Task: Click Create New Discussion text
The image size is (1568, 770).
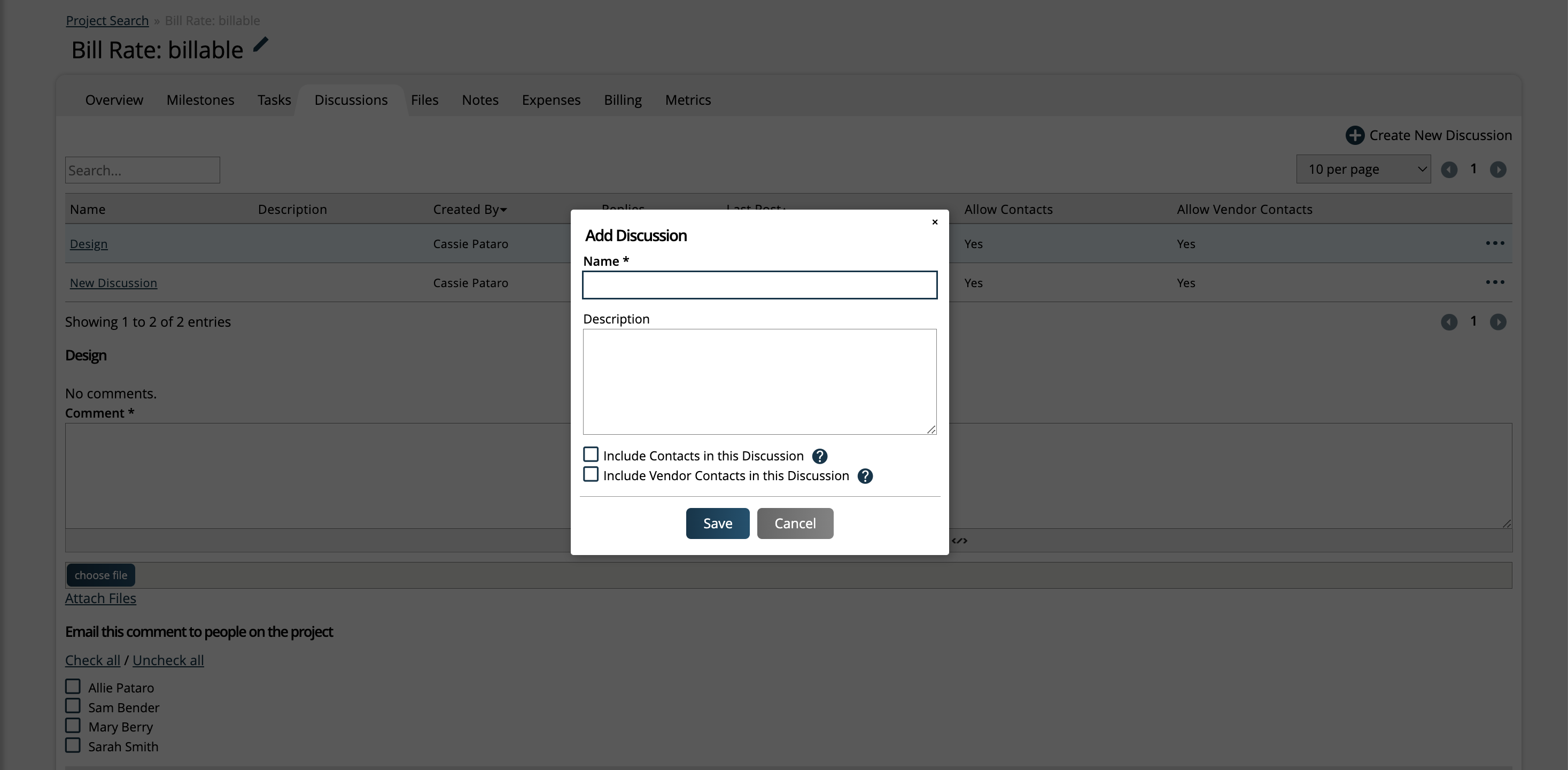Action: [x=1440, y=135]
